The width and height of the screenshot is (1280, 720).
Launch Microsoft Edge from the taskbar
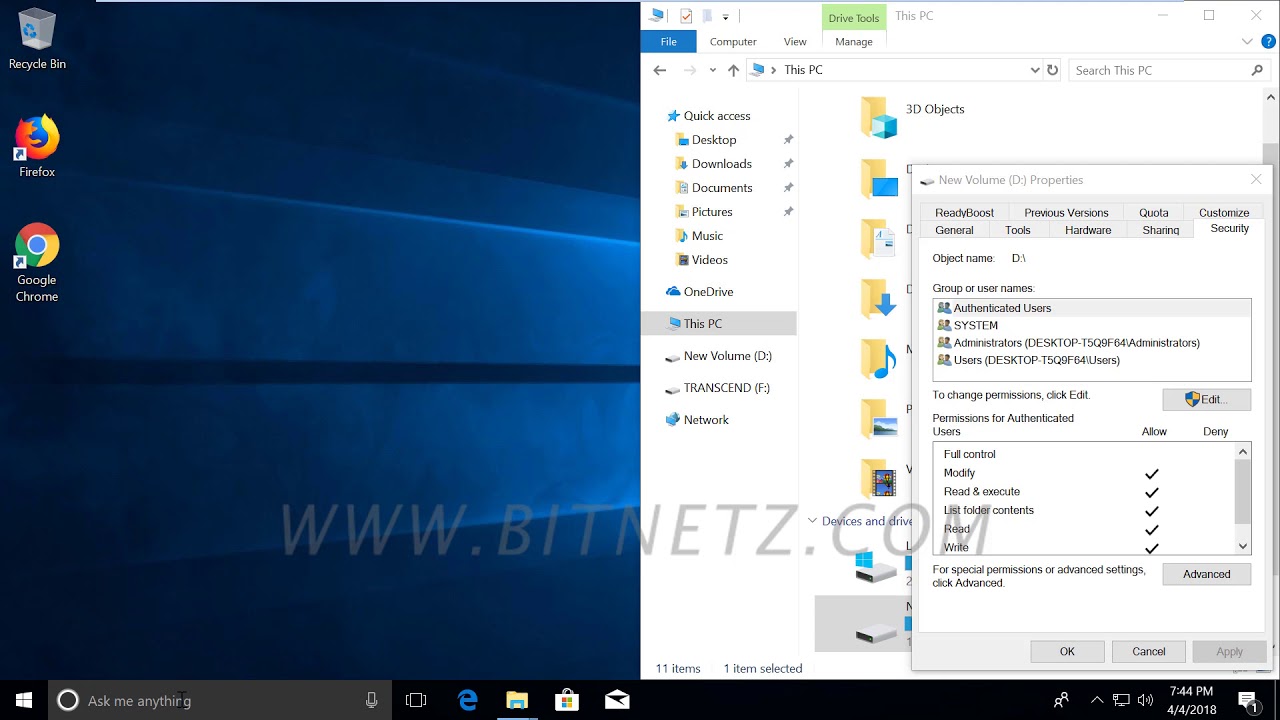[467, 700]
